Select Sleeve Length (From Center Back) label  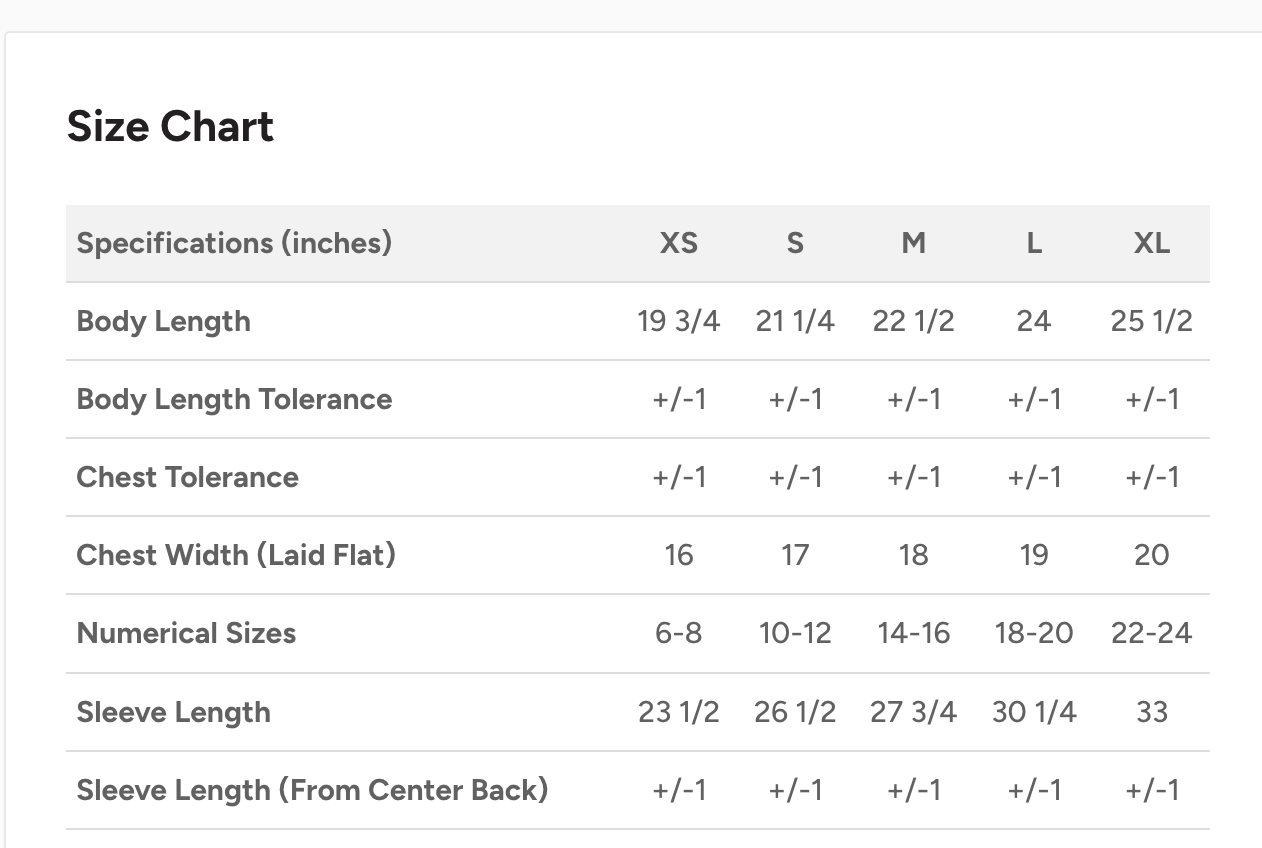click(x=312, y=790)
